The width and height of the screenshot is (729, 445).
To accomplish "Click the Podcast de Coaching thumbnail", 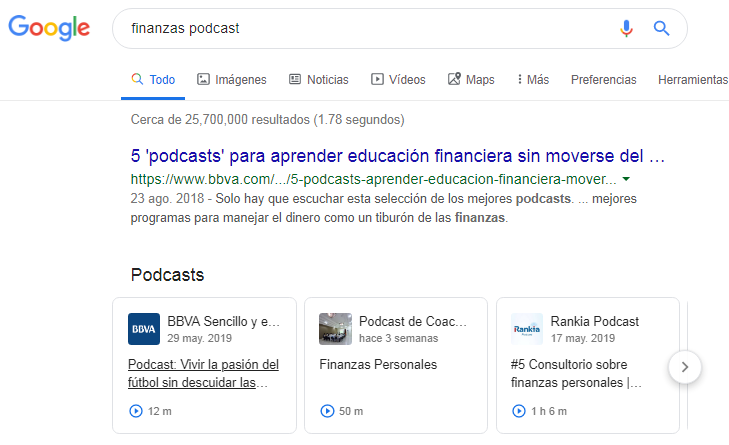I will click(335, 329).
